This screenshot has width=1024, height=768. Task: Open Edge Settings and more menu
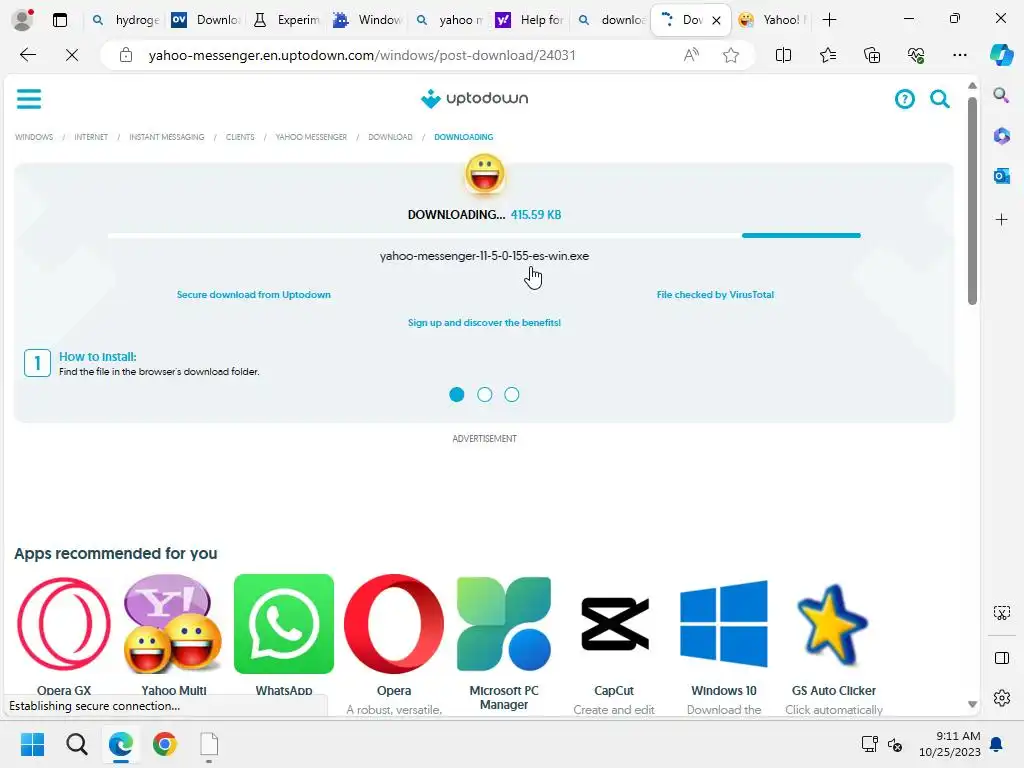[959, 55]
